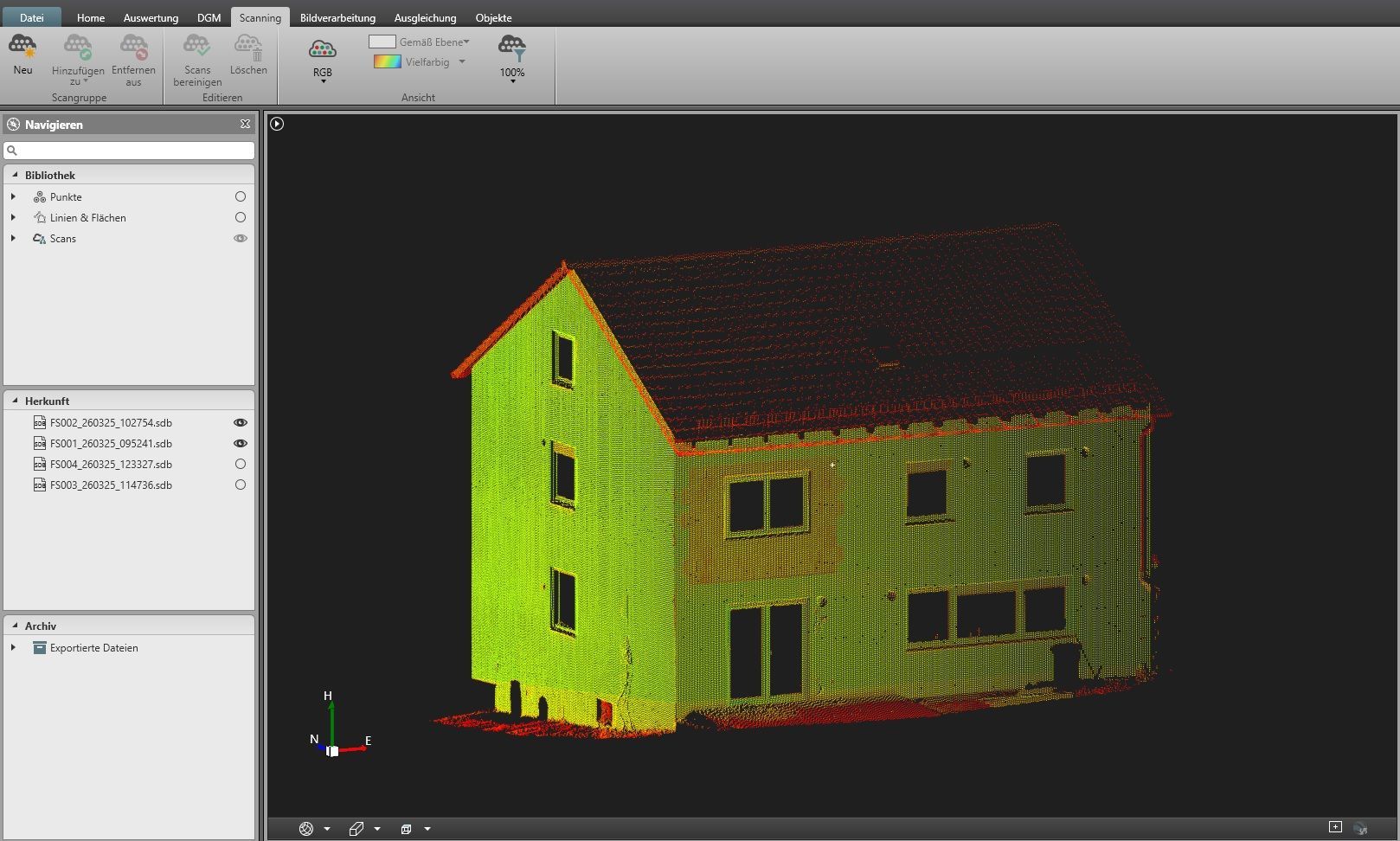Image resolution: width=1400 pixels, height=841 pixels.
Task: Expand the Scans tree node
Action: (13, 239)
